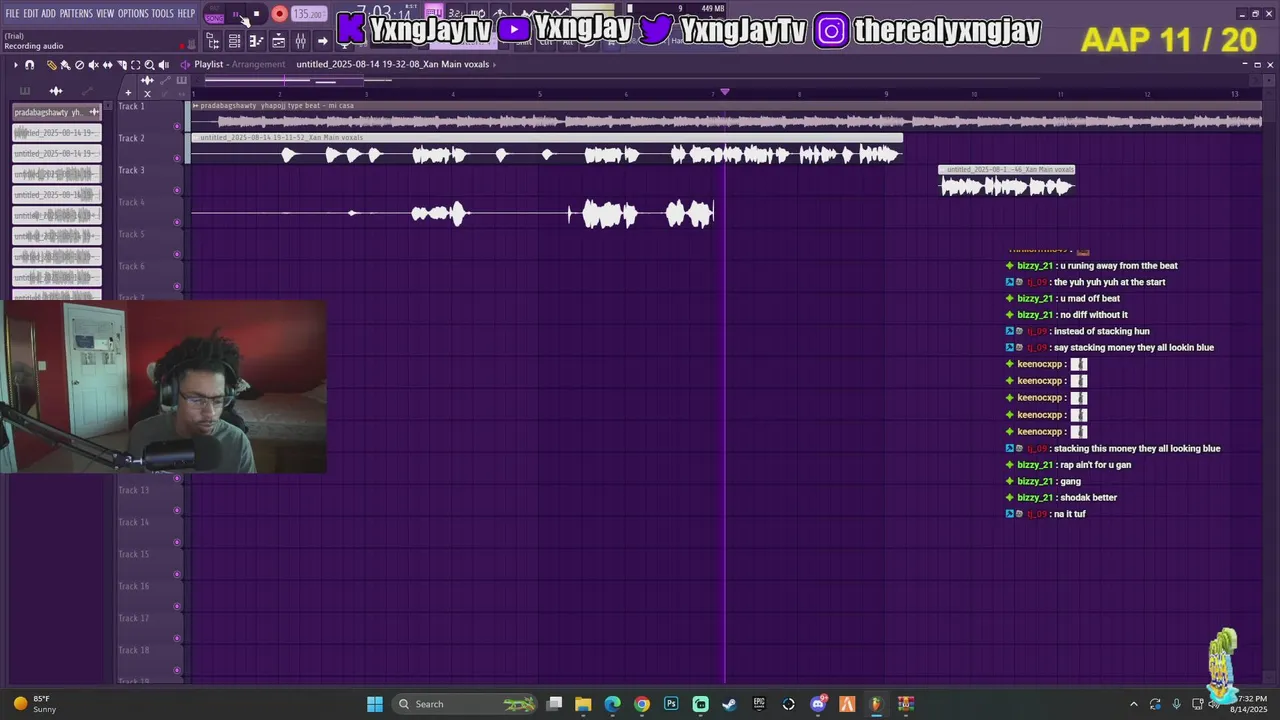This screenshot has width=1280, height=720.
Task: Open the Mixer view with faders icon
Action: point(300,41)
